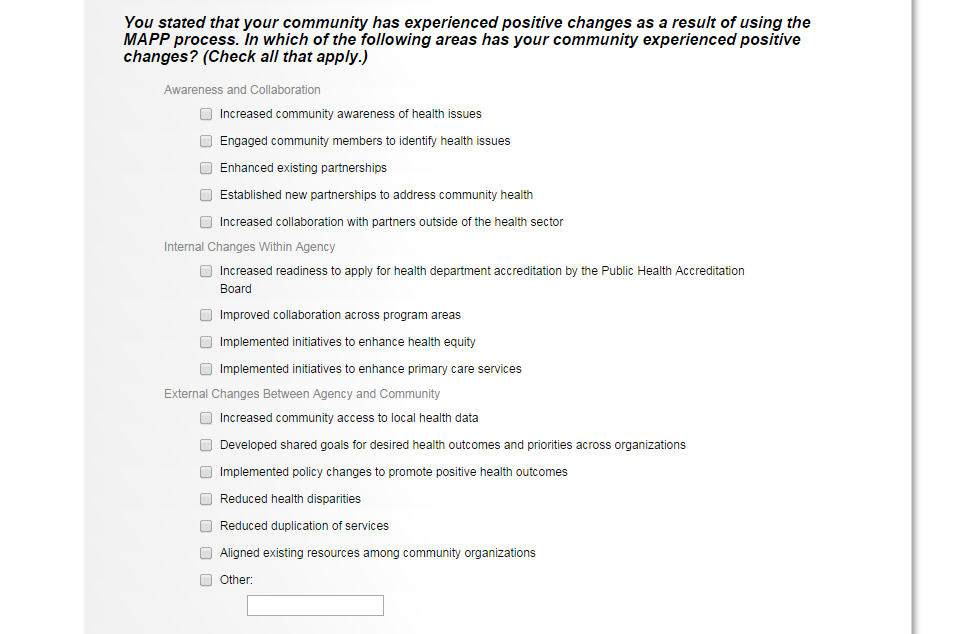
Task: Check the 'Other:' option checkbox
Action: [206, 580]
